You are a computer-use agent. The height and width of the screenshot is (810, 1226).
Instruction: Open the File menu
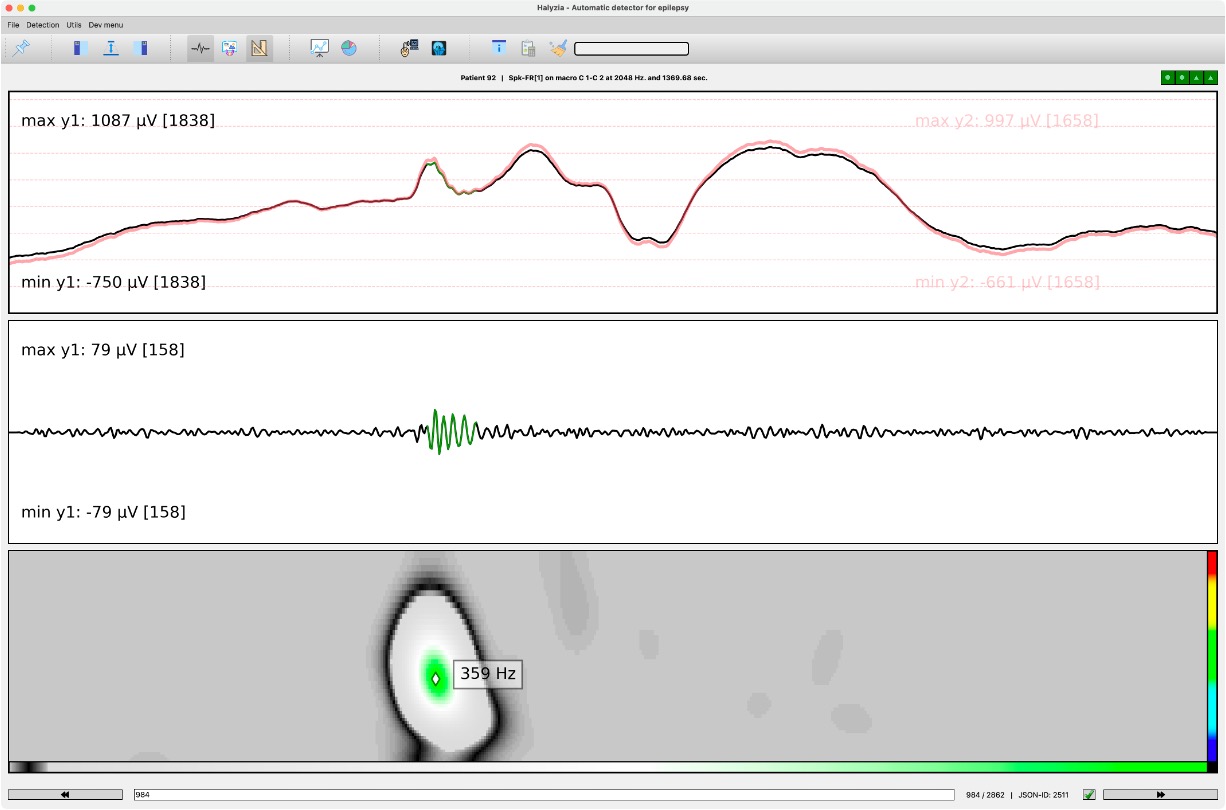click(13, 24)
